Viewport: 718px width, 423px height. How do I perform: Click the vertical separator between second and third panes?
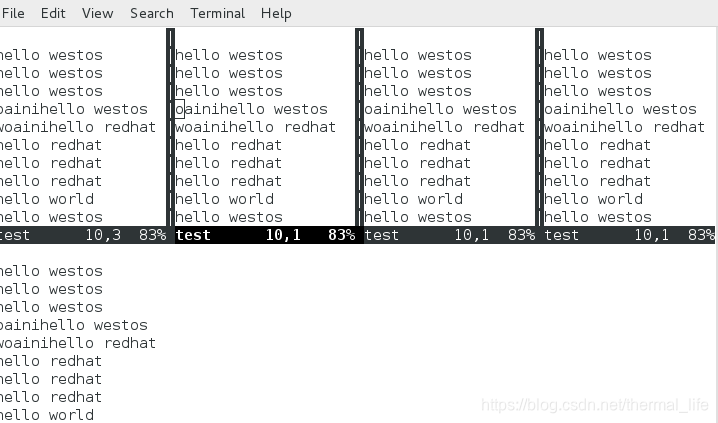click(359, 127)
